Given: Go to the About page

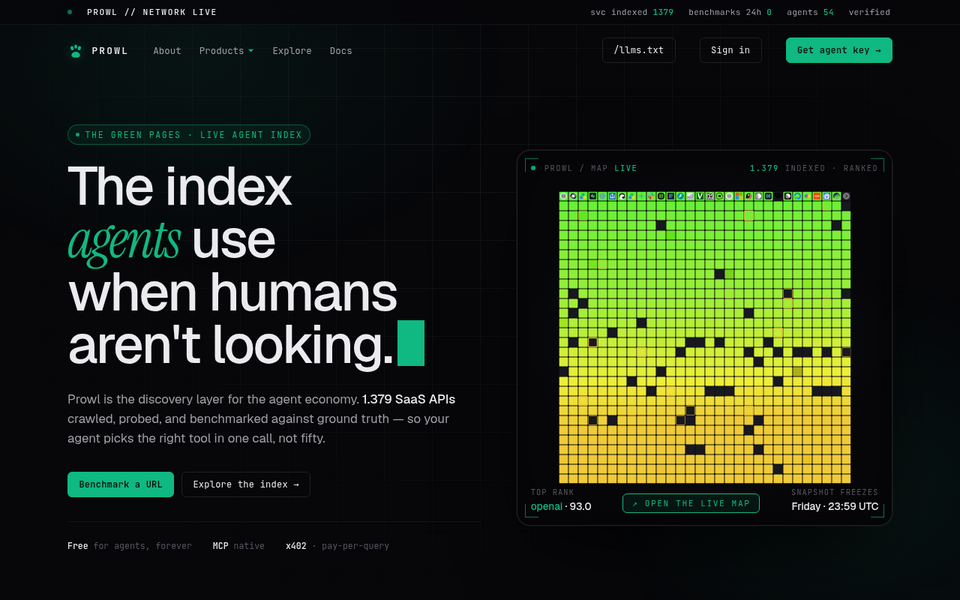Looking at the screenshot, I should [167, 51].
